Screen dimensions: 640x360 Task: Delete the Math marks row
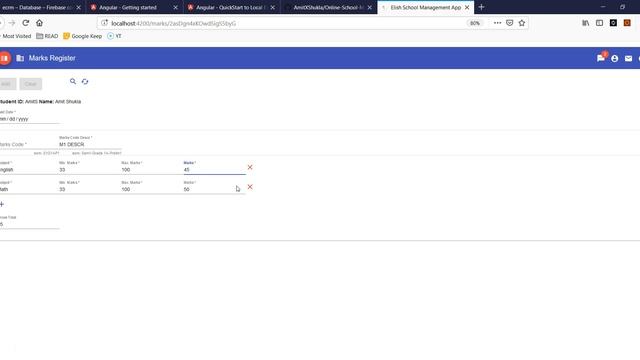click(250, 187)
